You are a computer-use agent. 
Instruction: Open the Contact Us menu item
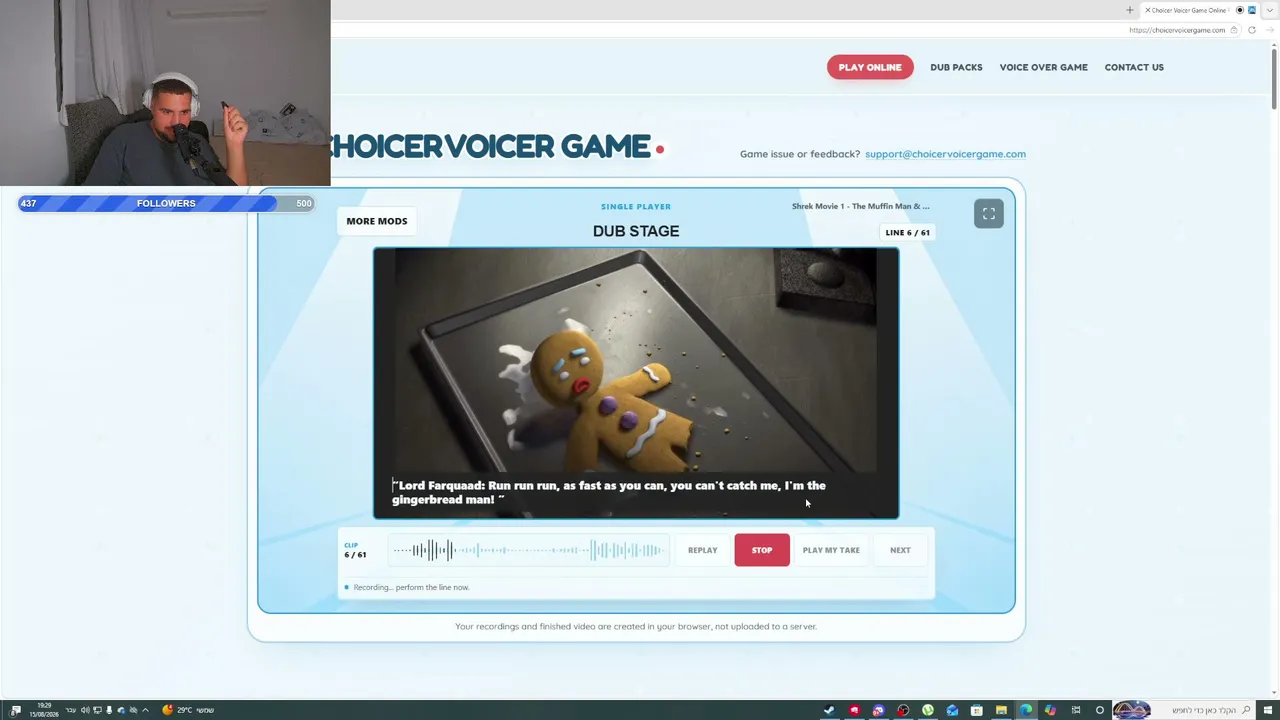coord(1134,67)
